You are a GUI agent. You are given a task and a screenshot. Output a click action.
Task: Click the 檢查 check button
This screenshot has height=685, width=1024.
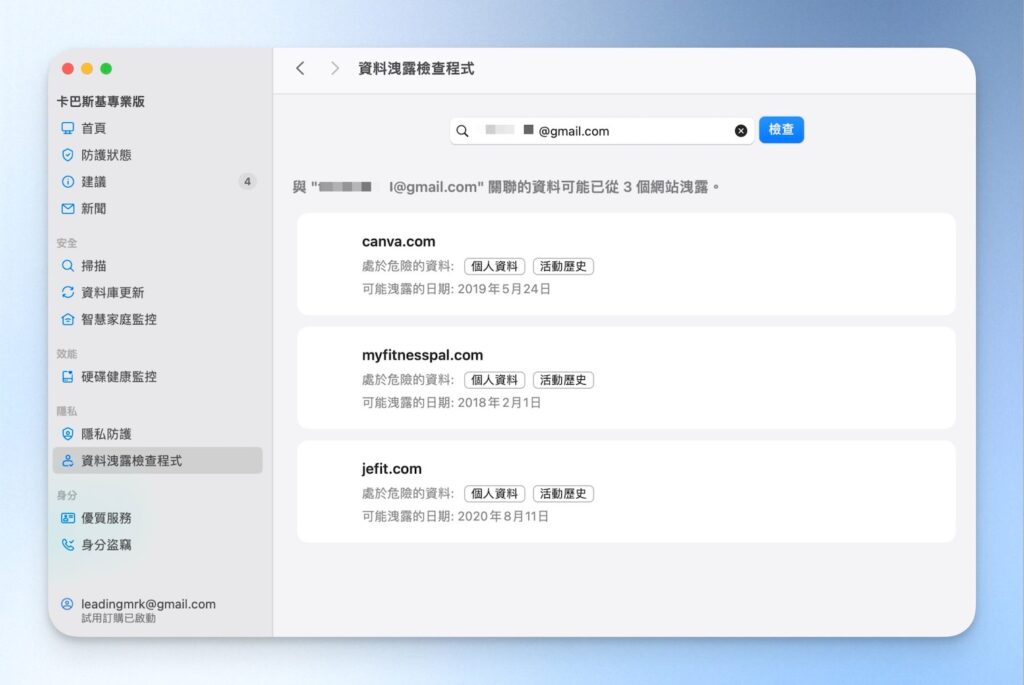point(781,130)
